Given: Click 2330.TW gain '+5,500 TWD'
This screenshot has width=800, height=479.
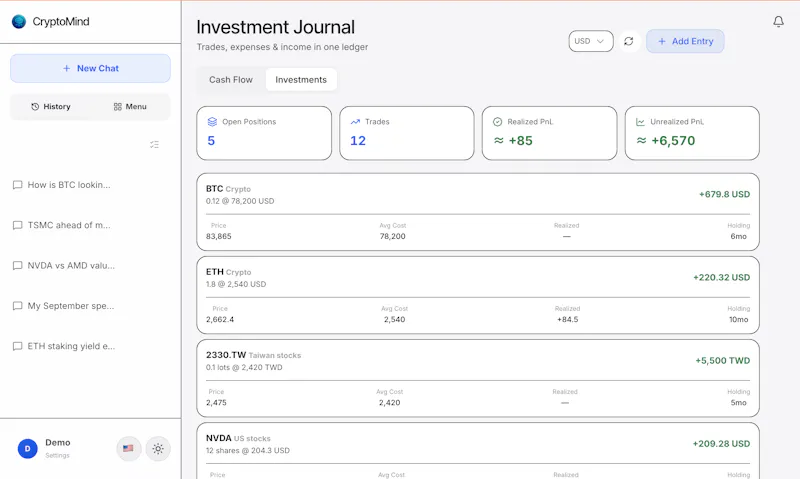Looking at the screenshot, I should click(x=722, y=361).
